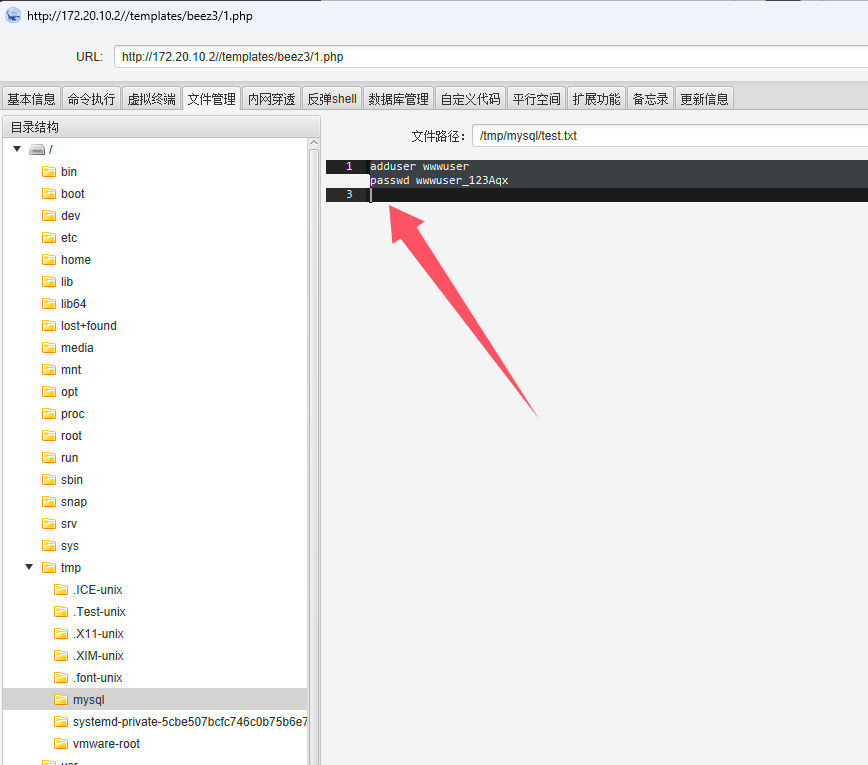Open the 虚拟终端 tab
Image resolution: width=868 pixels, height=765 pixels.
point(151,99)
